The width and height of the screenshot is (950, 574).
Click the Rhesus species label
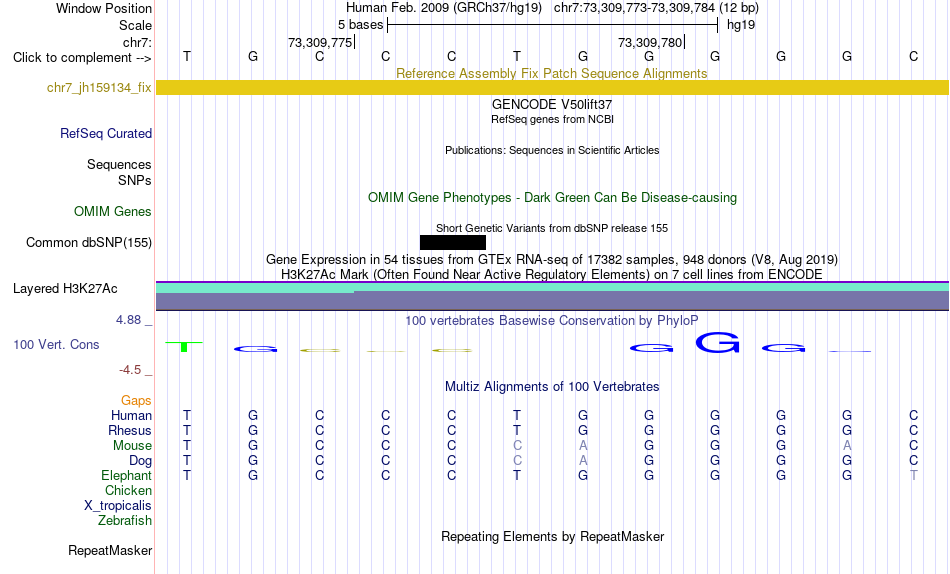(130, 430)
